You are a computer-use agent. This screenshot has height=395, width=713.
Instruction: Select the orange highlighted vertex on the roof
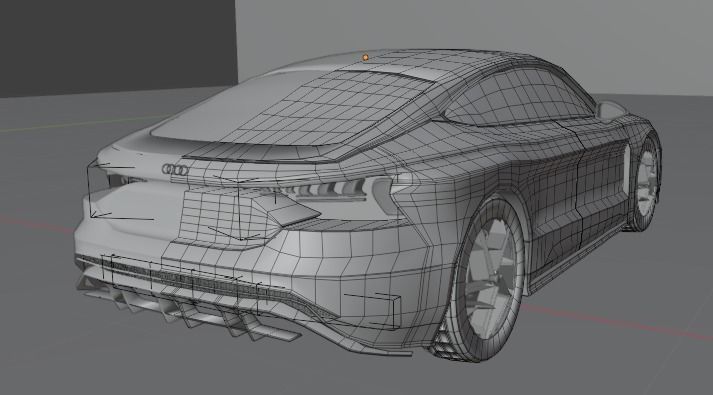coord(365,57)
